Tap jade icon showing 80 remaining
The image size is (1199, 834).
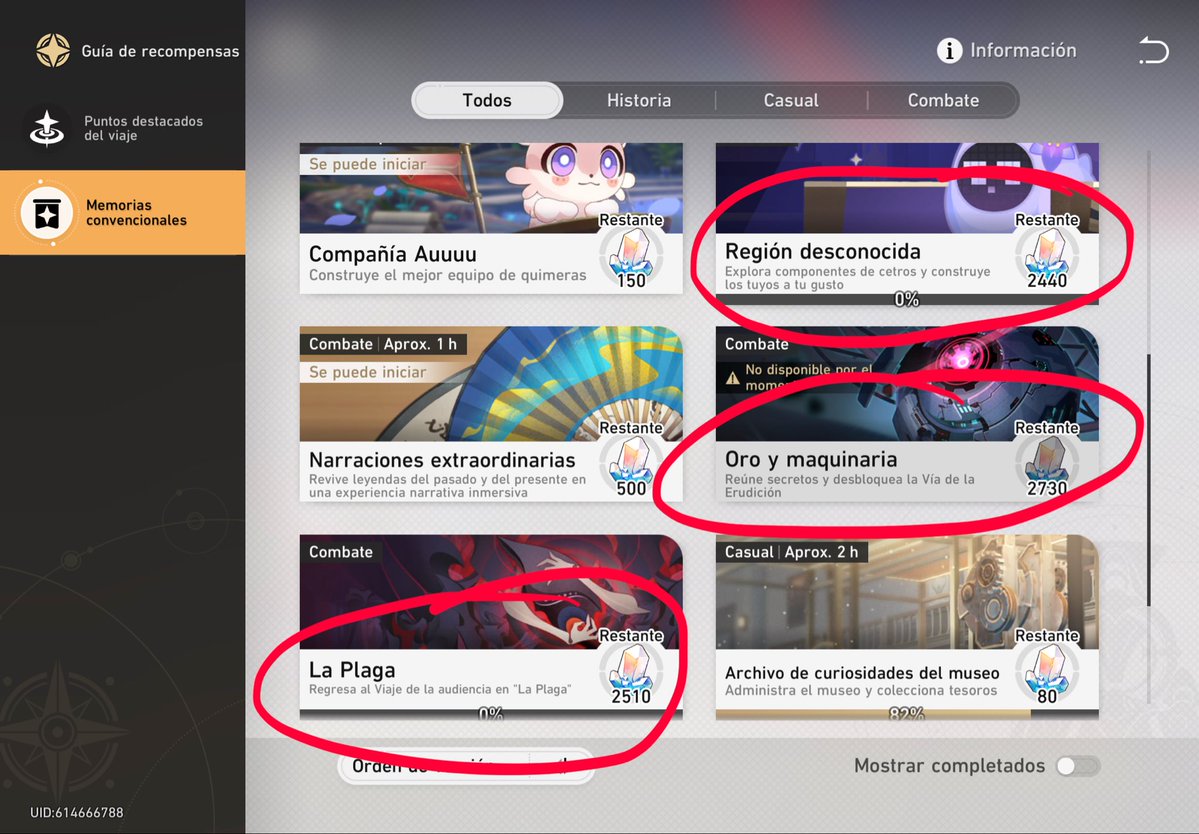click(x=1047, y=669)
